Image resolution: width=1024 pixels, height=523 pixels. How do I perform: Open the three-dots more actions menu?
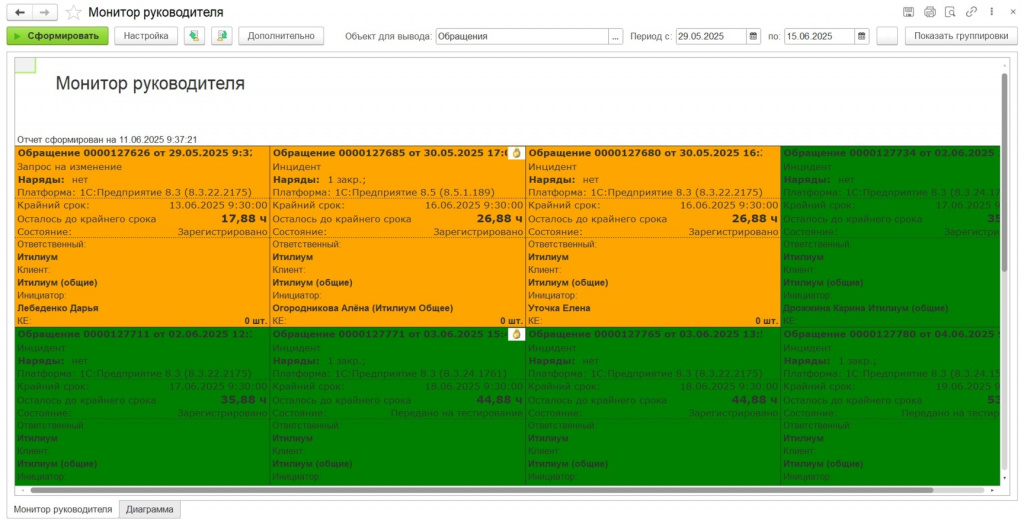click(x=992, y=11)
